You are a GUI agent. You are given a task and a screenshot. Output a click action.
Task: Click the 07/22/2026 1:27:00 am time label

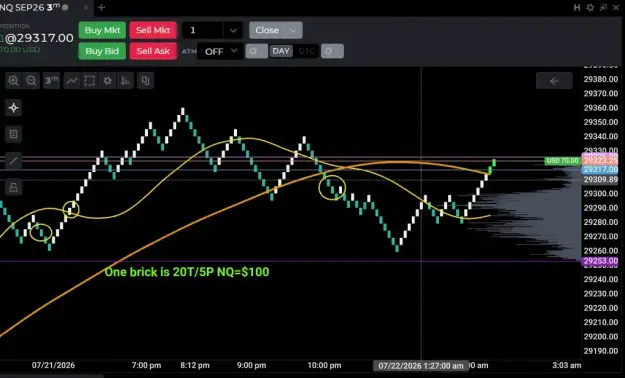[x=421, y=366]
